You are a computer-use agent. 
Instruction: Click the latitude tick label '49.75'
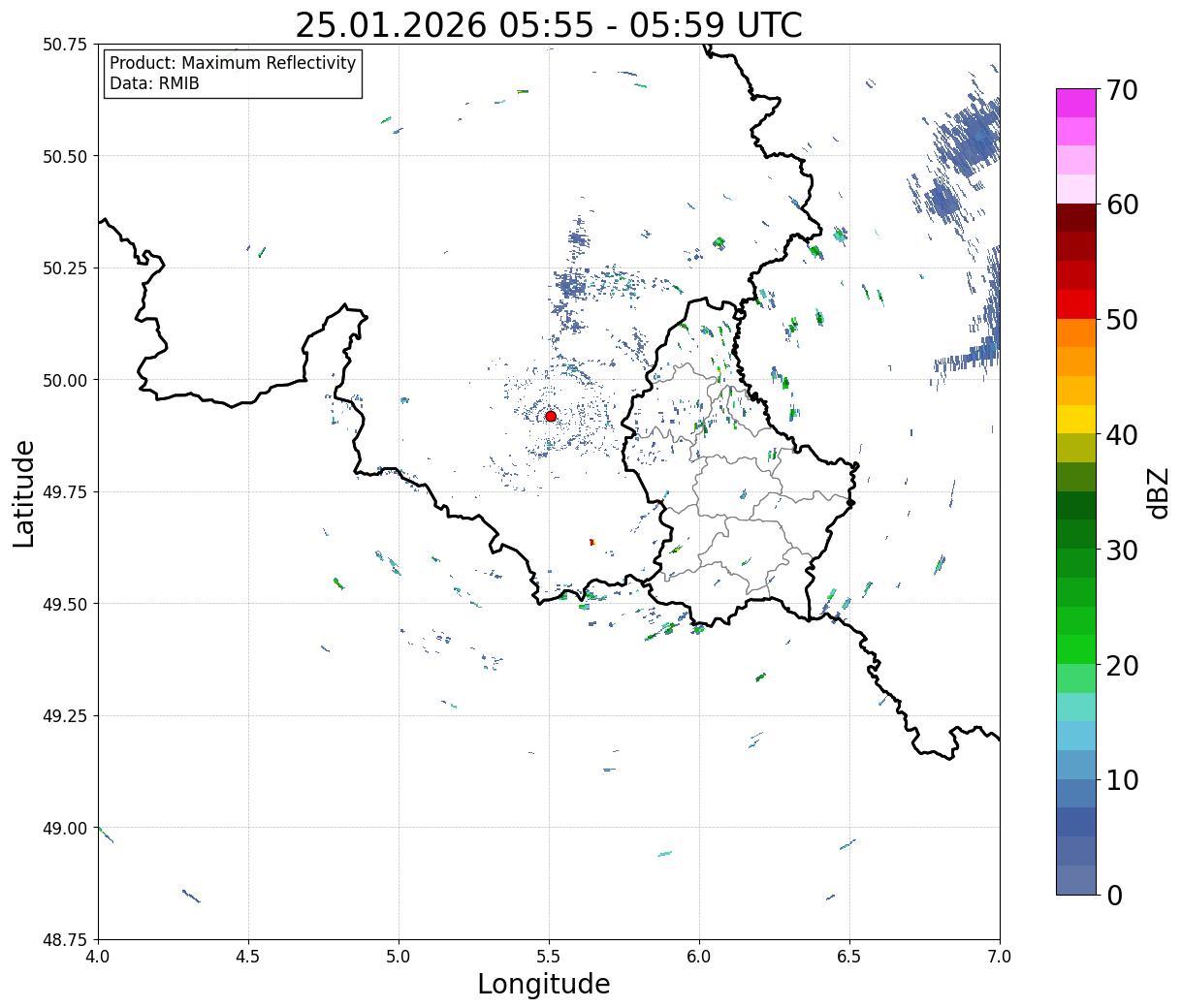pyautogui.click(x=64, y=492)
